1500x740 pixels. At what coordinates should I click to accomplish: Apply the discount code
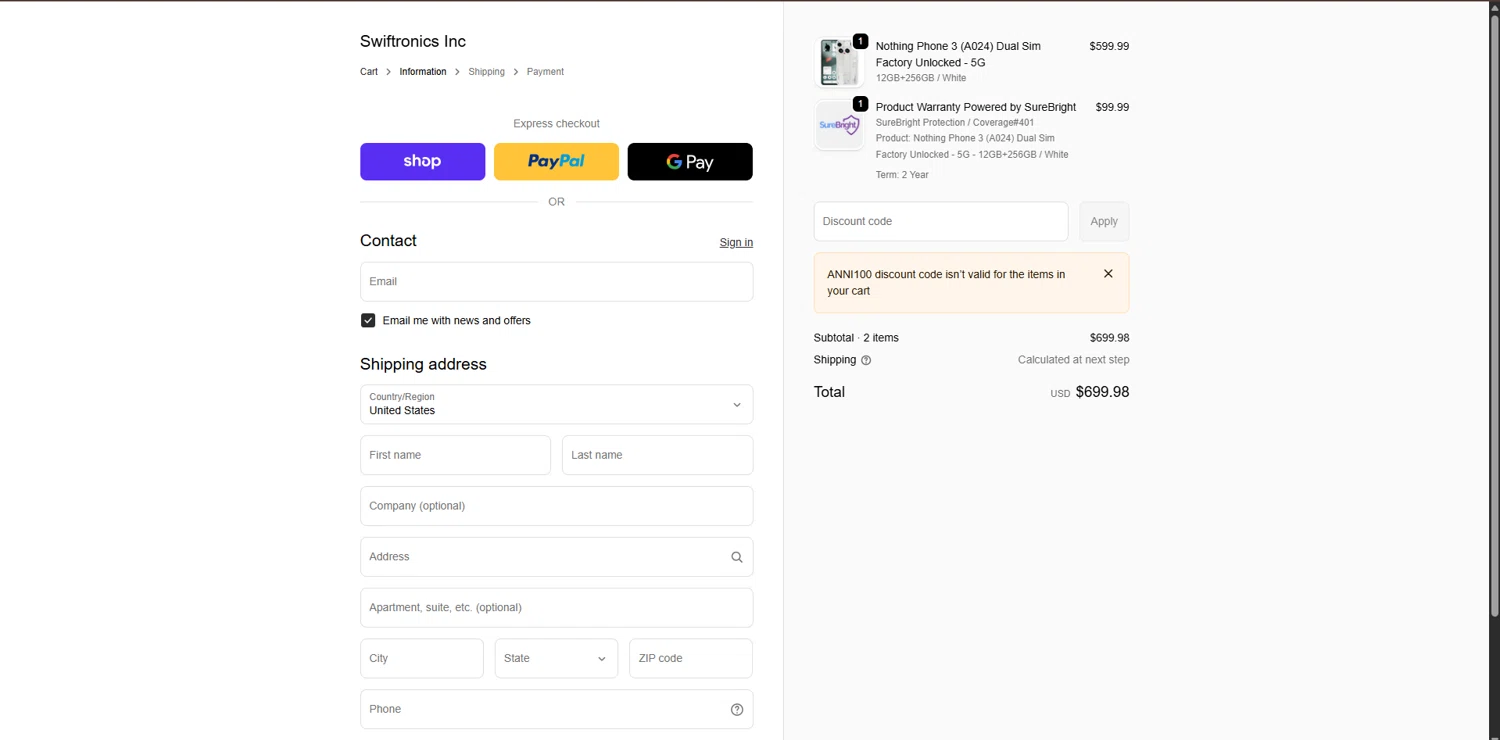1104,222
